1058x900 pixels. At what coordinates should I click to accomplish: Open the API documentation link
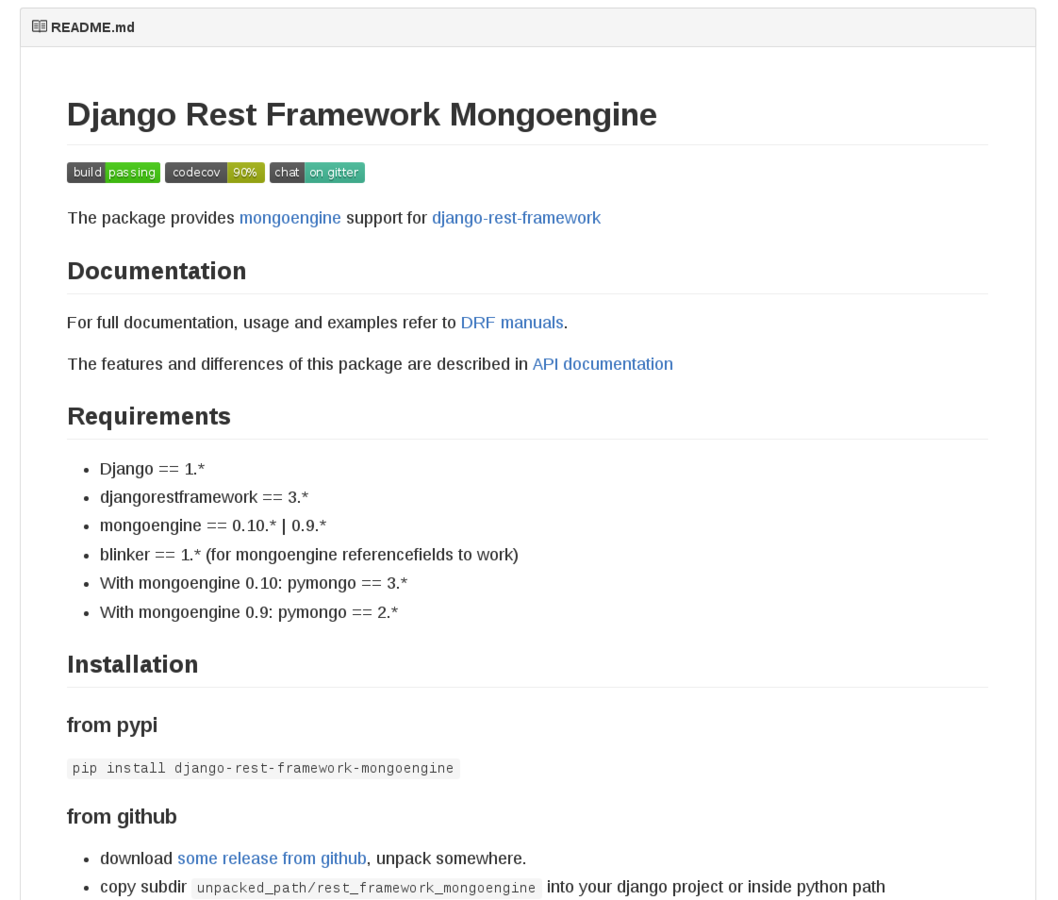(x=603, y=364)
